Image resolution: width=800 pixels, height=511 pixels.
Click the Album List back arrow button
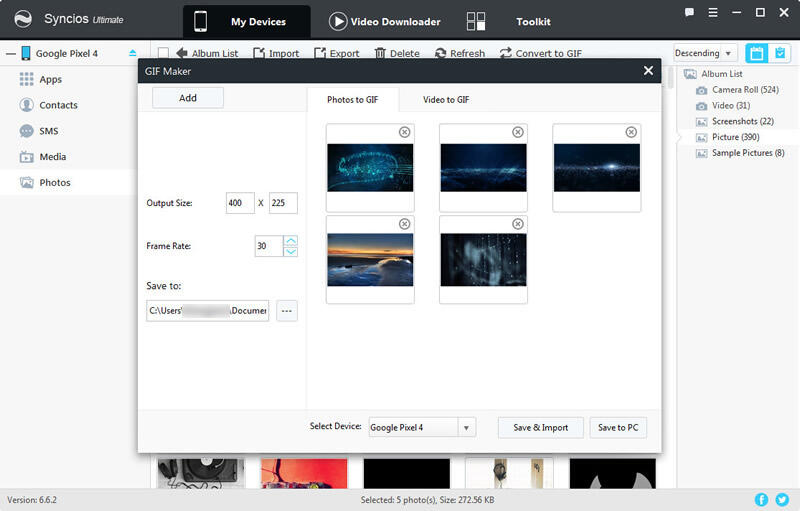pyautogui.click(x=207, y=53)
